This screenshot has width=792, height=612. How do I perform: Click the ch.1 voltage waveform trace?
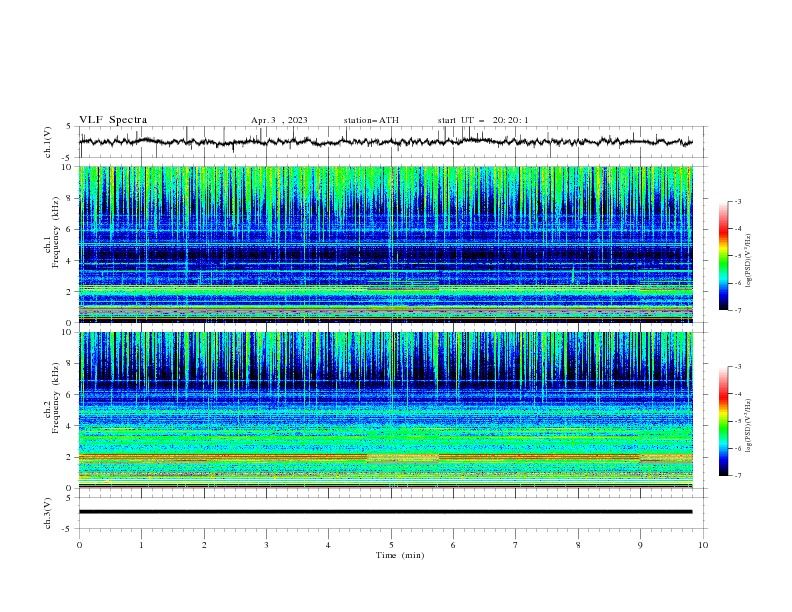point(385,142)
